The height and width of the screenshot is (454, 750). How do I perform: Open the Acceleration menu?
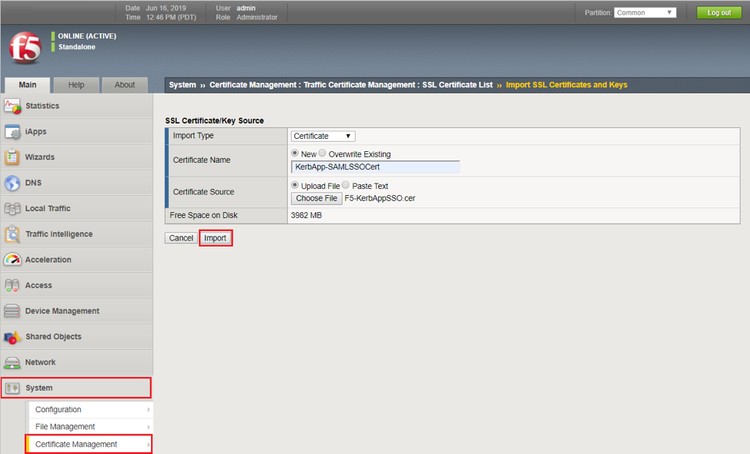click(77, 260)
